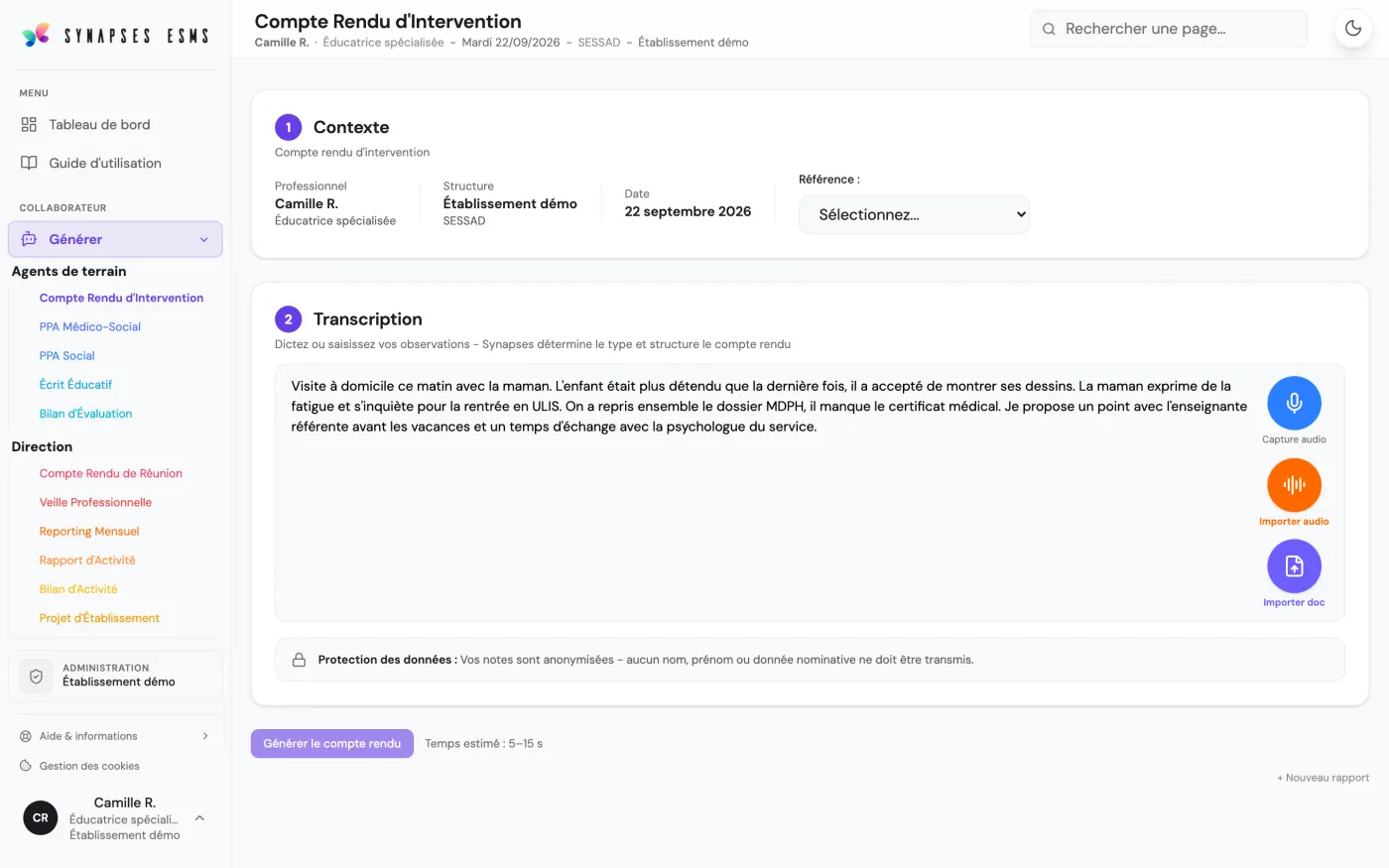Click the CR user avatar

coord(41,818)
